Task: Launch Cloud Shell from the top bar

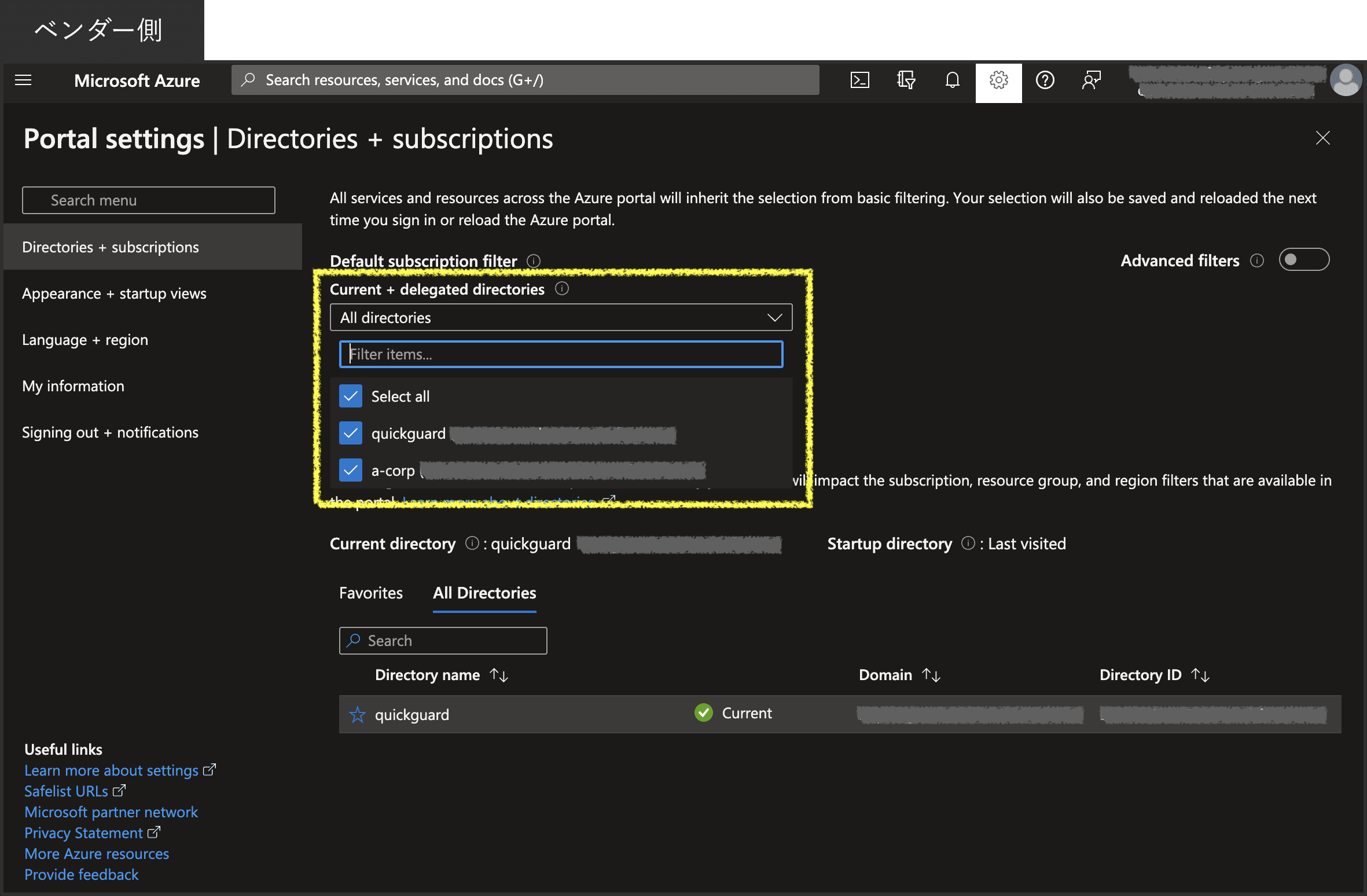Action: (859, 80)
